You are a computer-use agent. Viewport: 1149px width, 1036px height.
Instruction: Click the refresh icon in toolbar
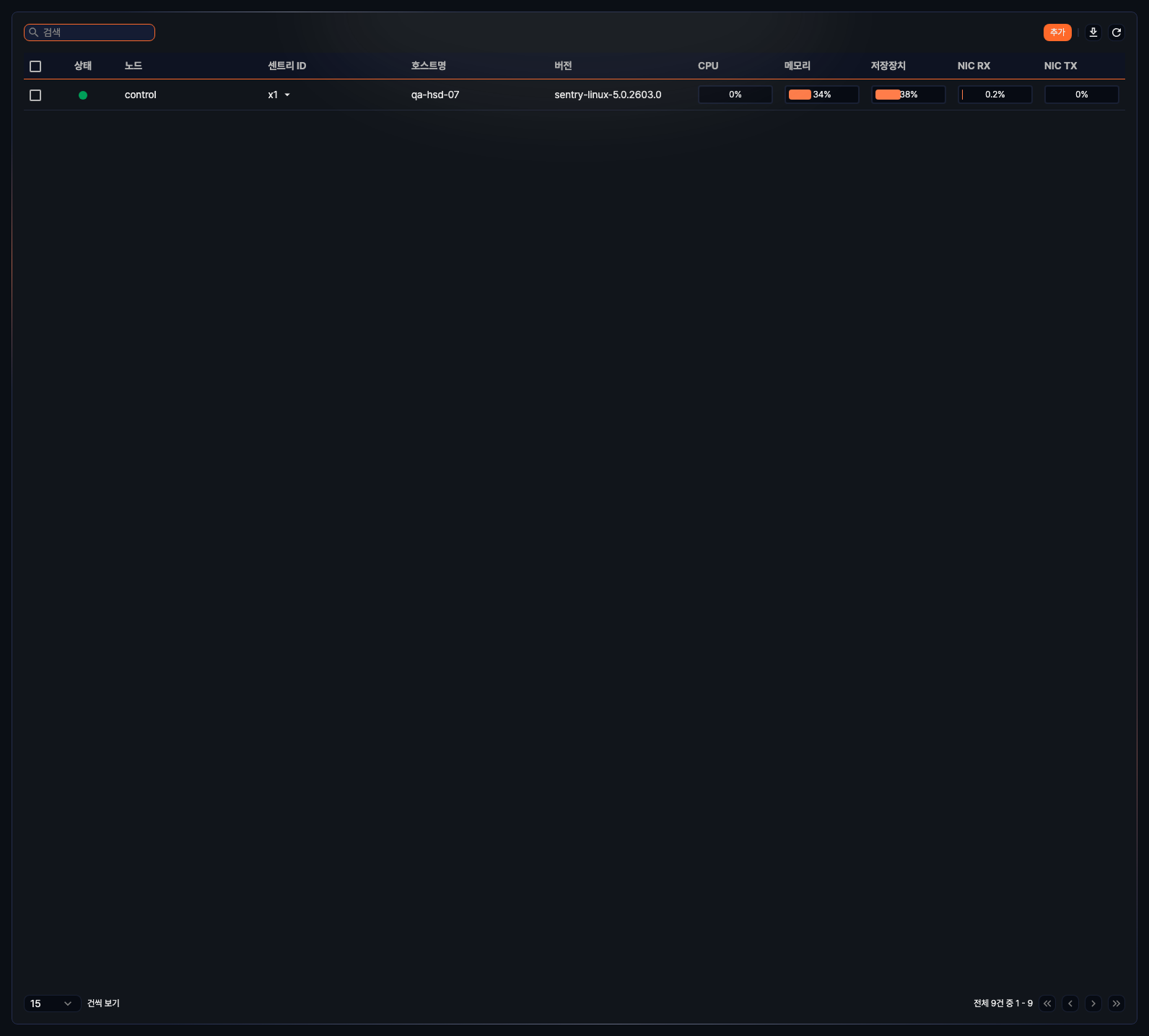[x=1116, y=32]
